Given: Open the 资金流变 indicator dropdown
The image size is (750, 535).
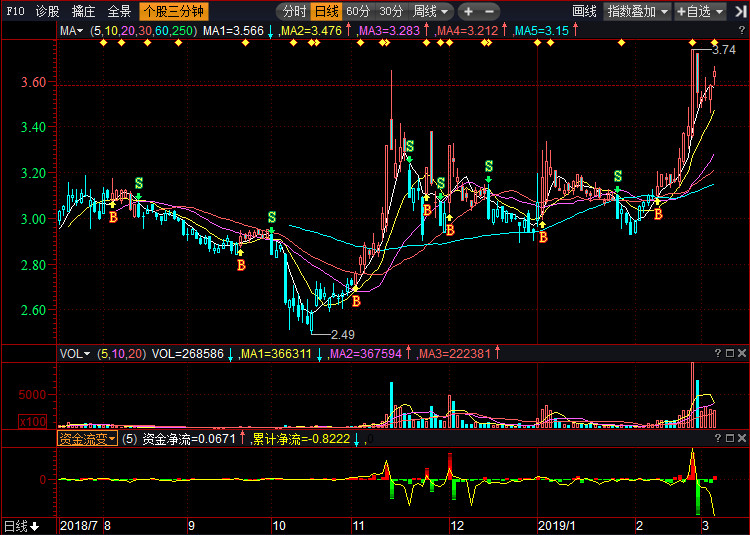Looking at the screenshot, I should tap(87, 438).
